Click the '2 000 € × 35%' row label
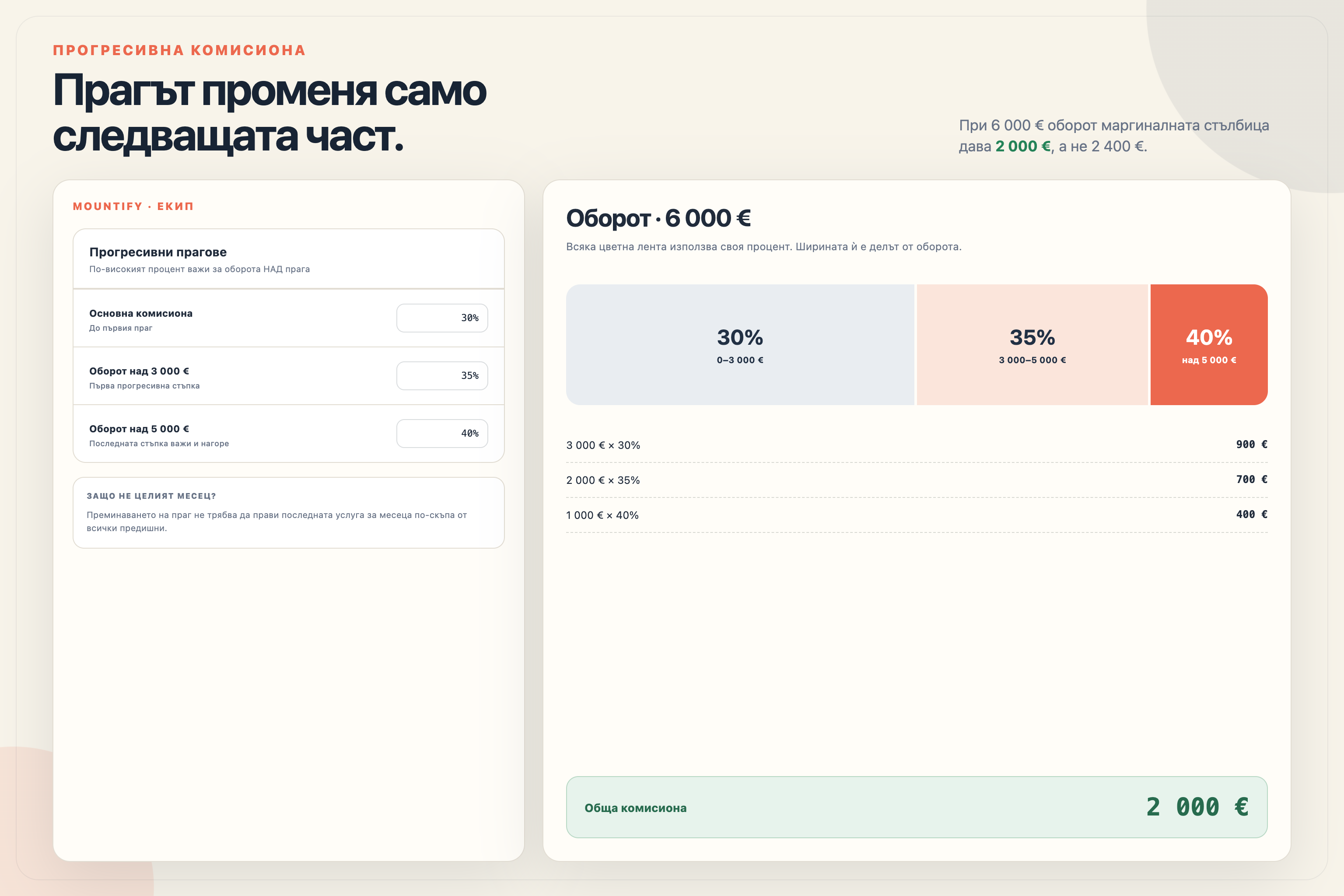The height and width of the screenshot is (896, 1344). [603, 480]
